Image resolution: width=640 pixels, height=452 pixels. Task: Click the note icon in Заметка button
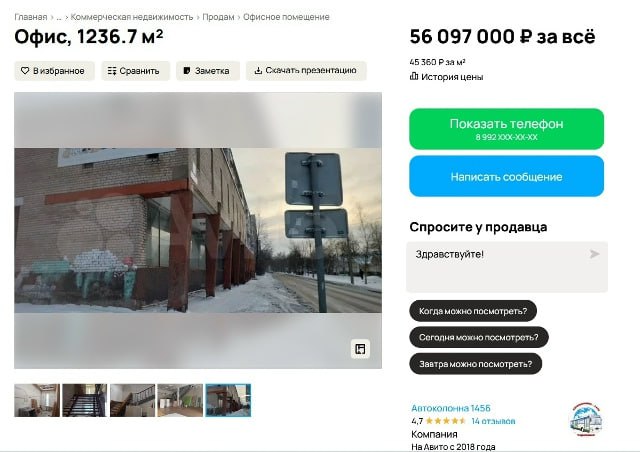(187, 71)
